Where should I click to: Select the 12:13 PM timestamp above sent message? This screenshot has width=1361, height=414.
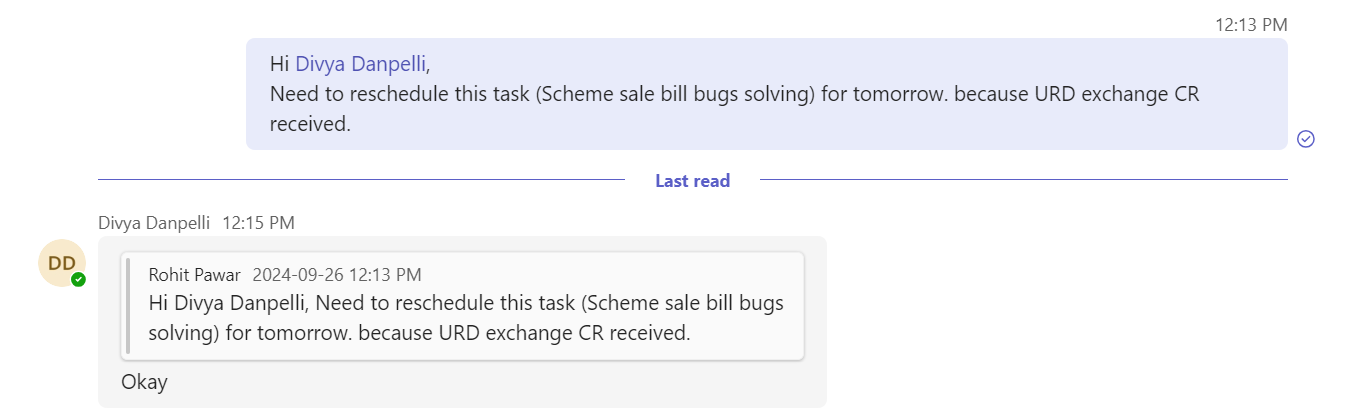click(x=1251, y=25)
